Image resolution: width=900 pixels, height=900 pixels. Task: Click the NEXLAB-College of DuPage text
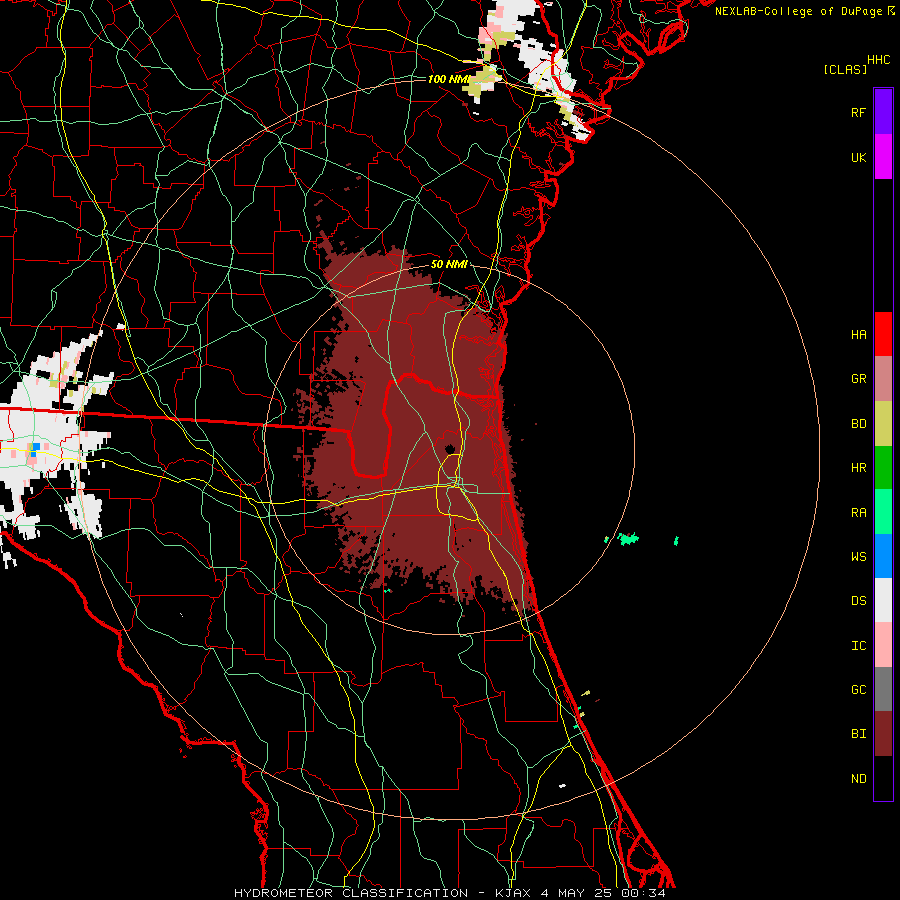[x=799, y=11]
